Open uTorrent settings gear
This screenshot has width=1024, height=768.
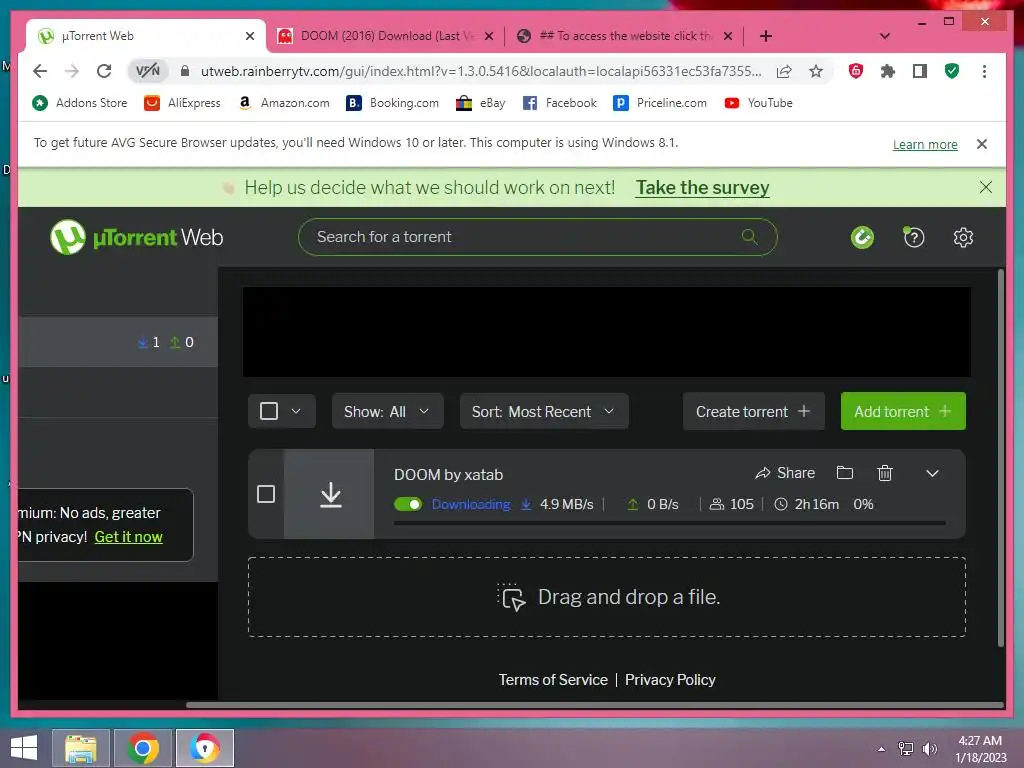963,237
